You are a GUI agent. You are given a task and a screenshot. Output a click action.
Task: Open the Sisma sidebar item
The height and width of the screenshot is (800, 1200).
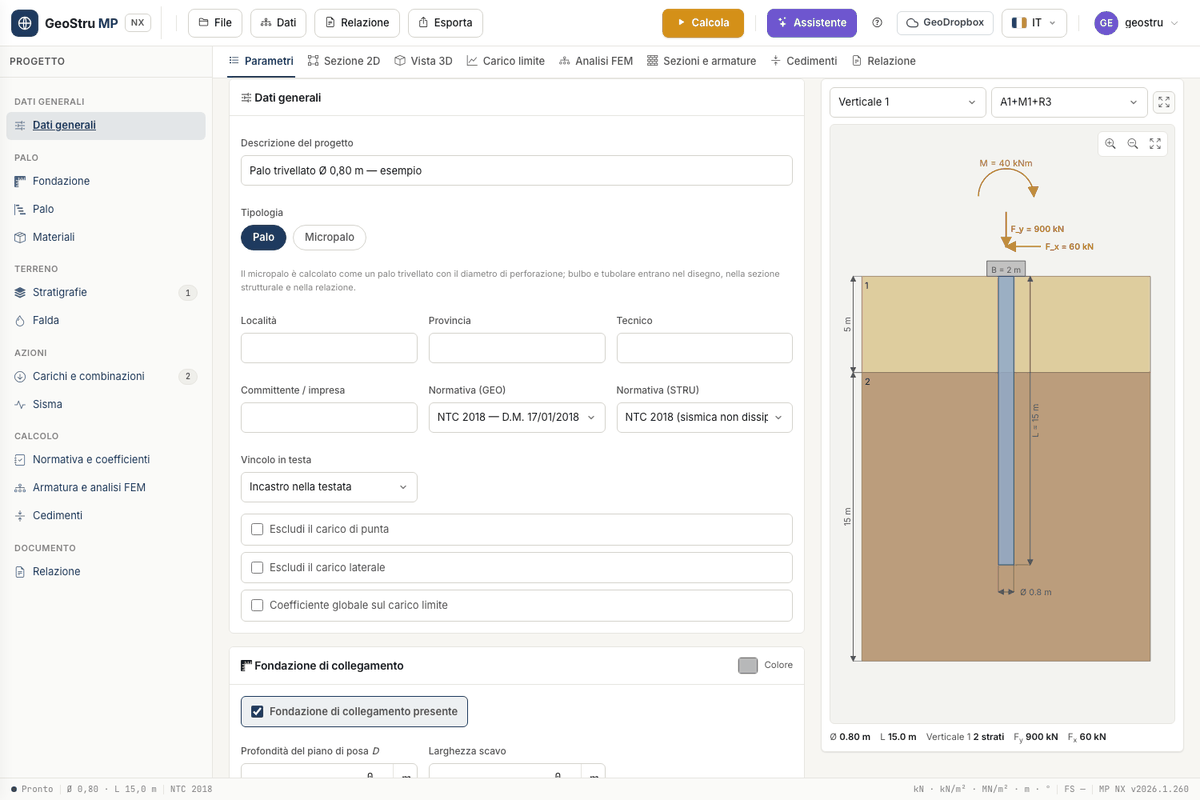pos(106,405)
